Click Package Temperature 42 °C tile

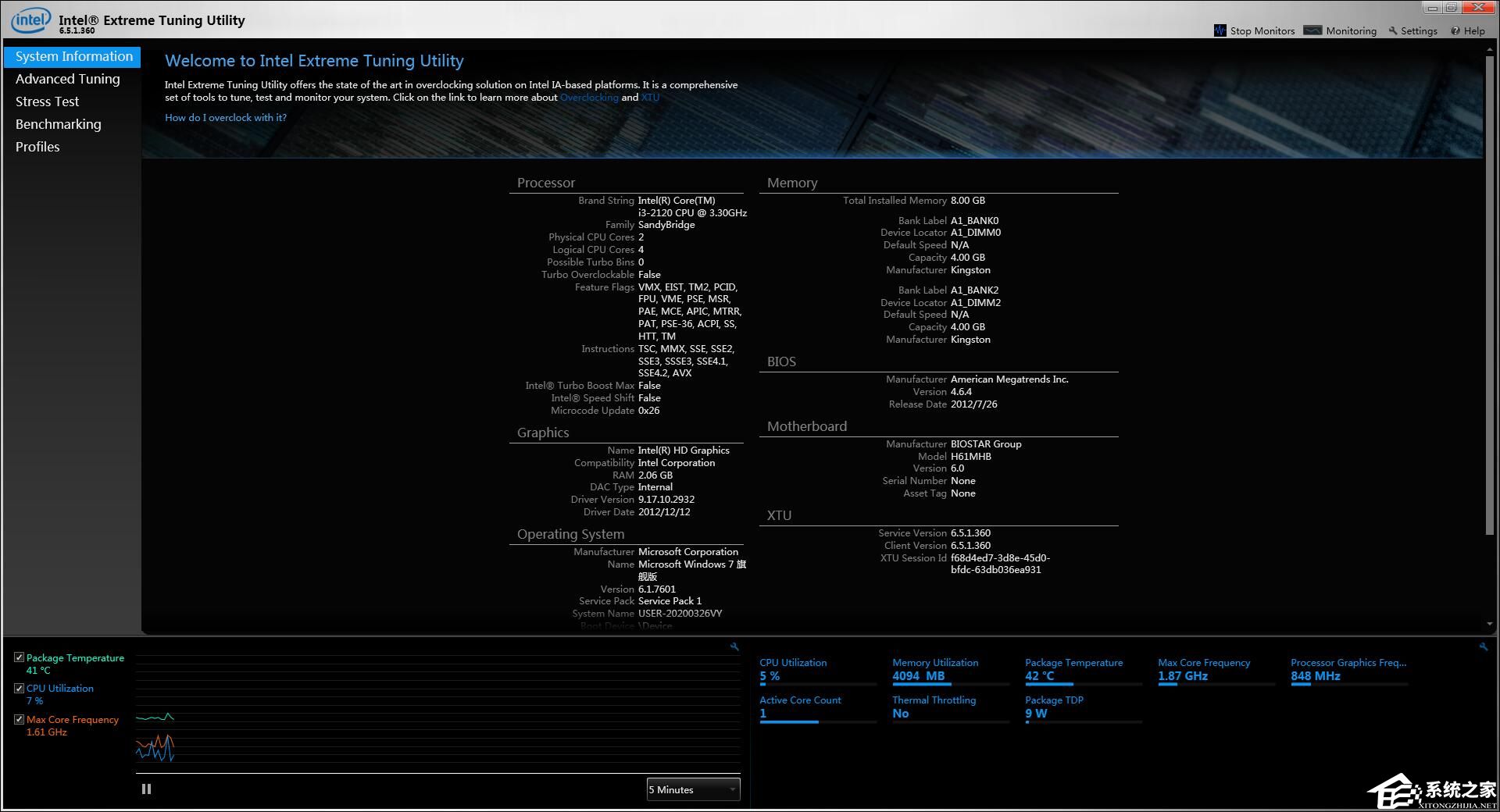pyautogui.click(x=1084, y=671)
